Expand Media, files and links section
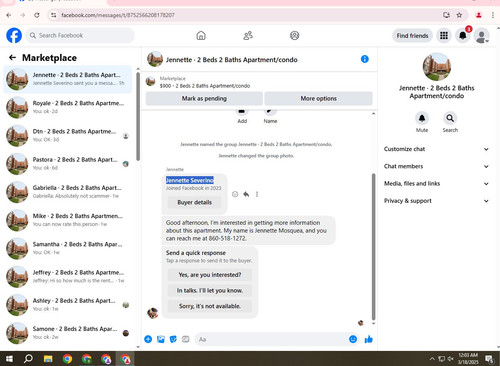This screenshot has width=500, height=366. [436, 184]
